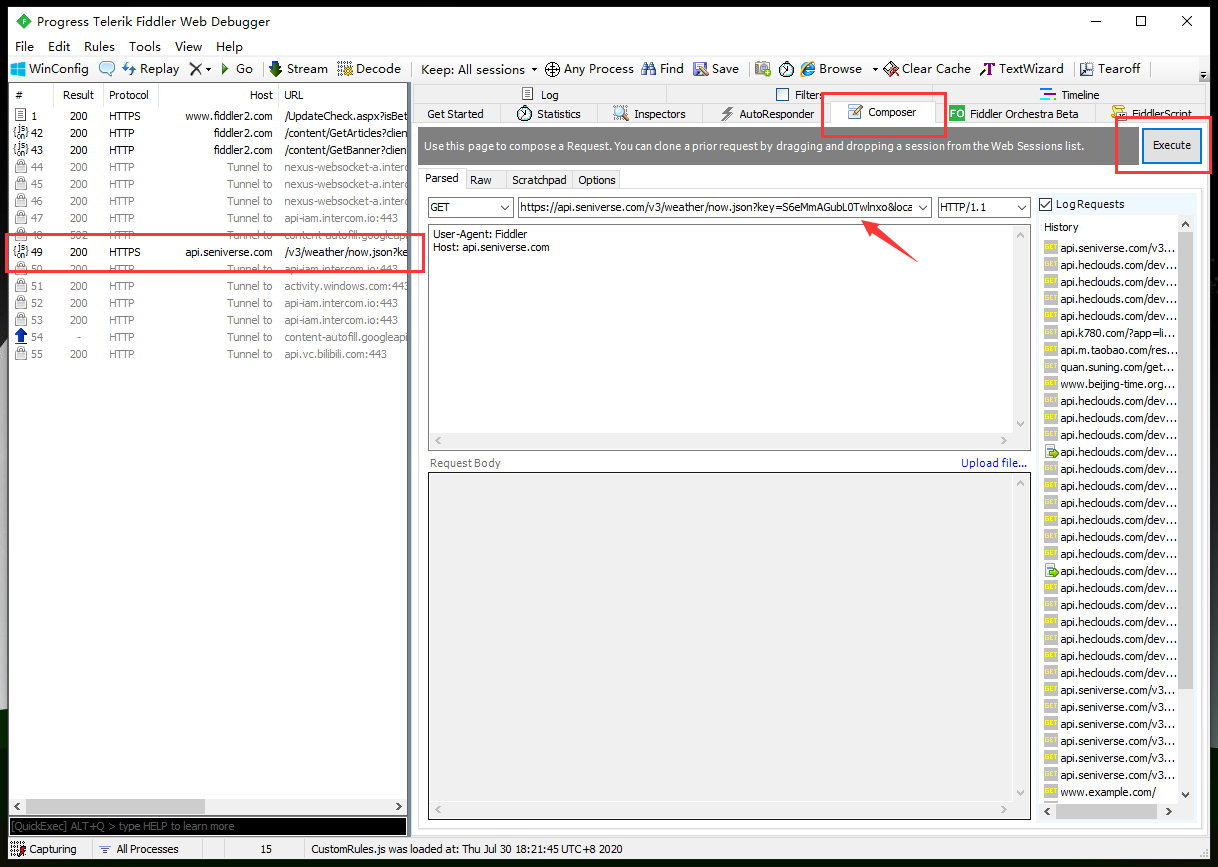Open the Tools menu
1218x867 pixels.
click(x=144, y=46)
